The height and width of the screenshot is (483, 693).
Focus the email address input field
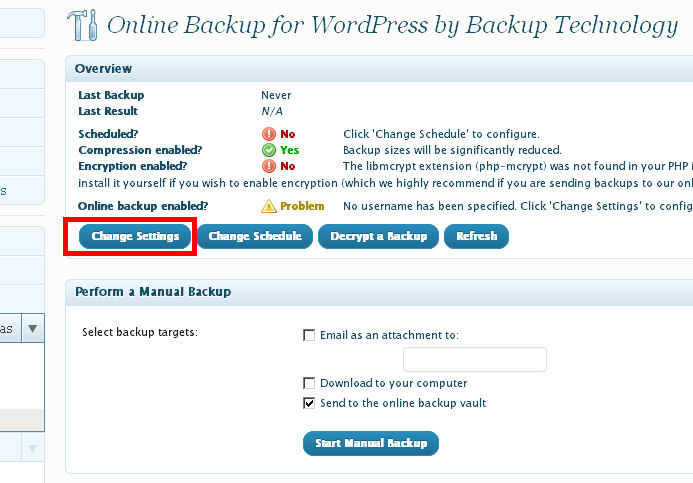[x=474, y=360]
